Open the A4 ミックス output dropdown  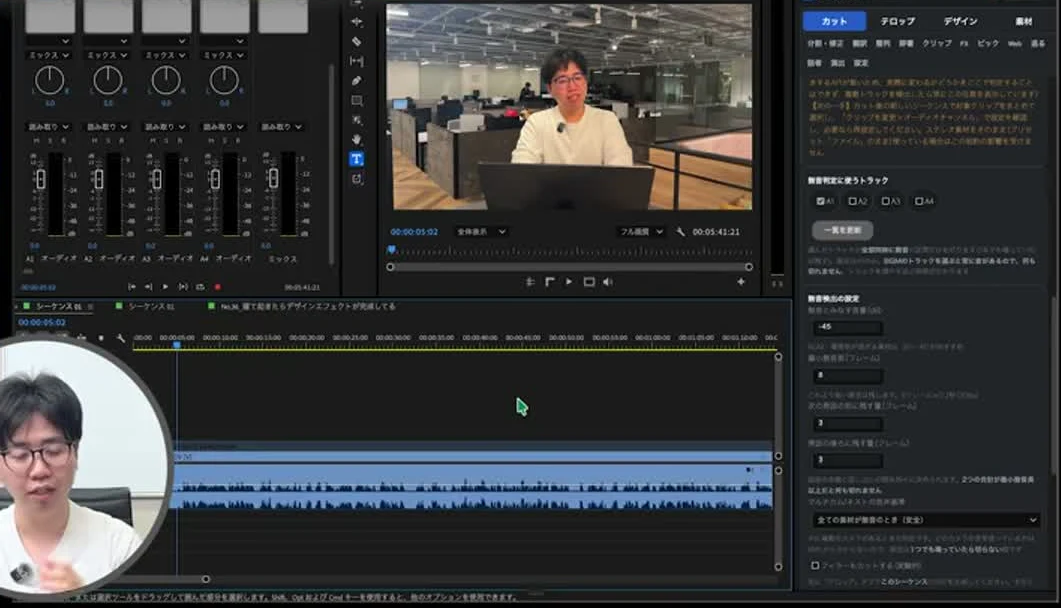coord(224,55)
